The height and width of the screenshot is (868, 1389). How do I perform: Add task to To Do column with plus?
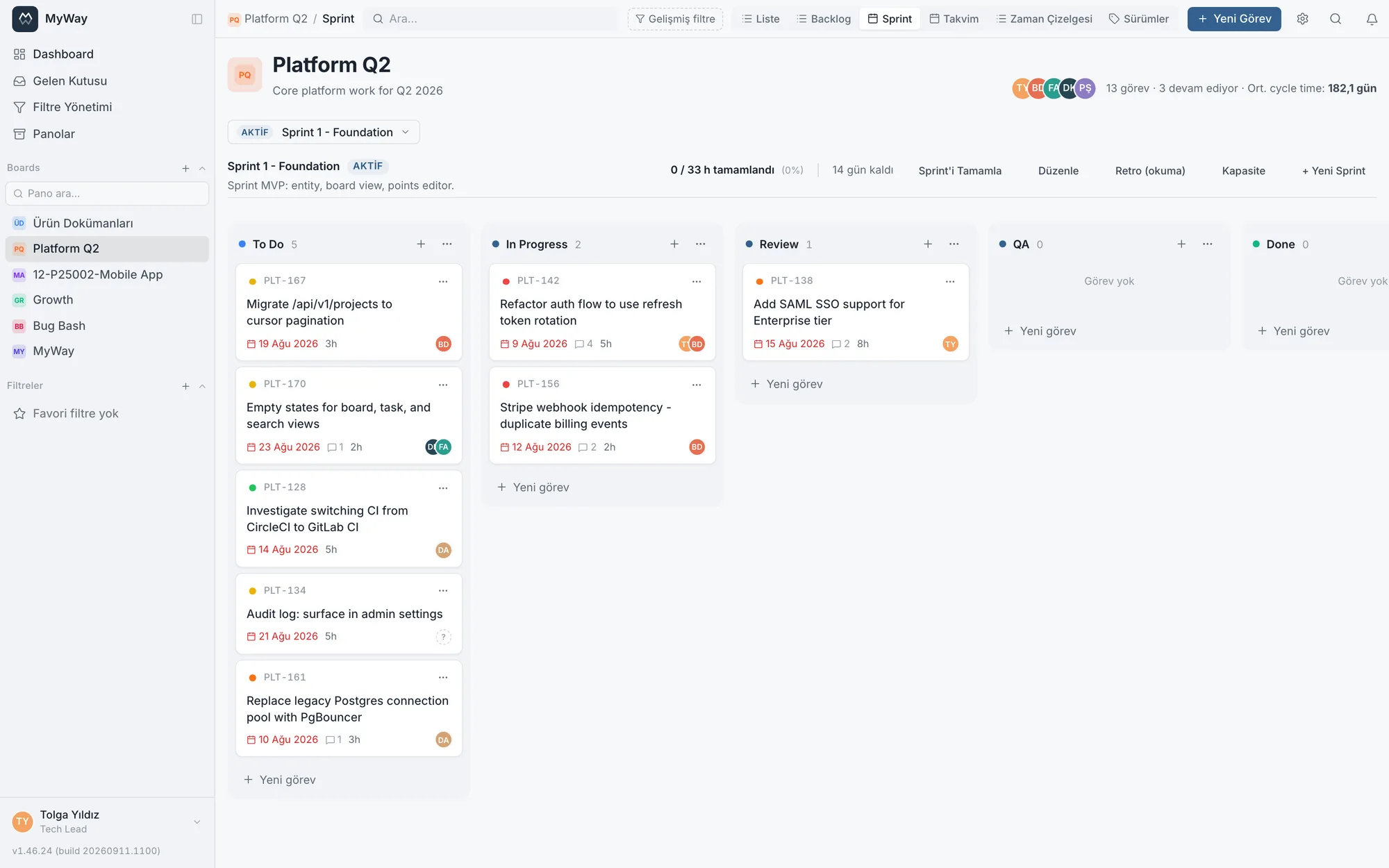(421, 244)
